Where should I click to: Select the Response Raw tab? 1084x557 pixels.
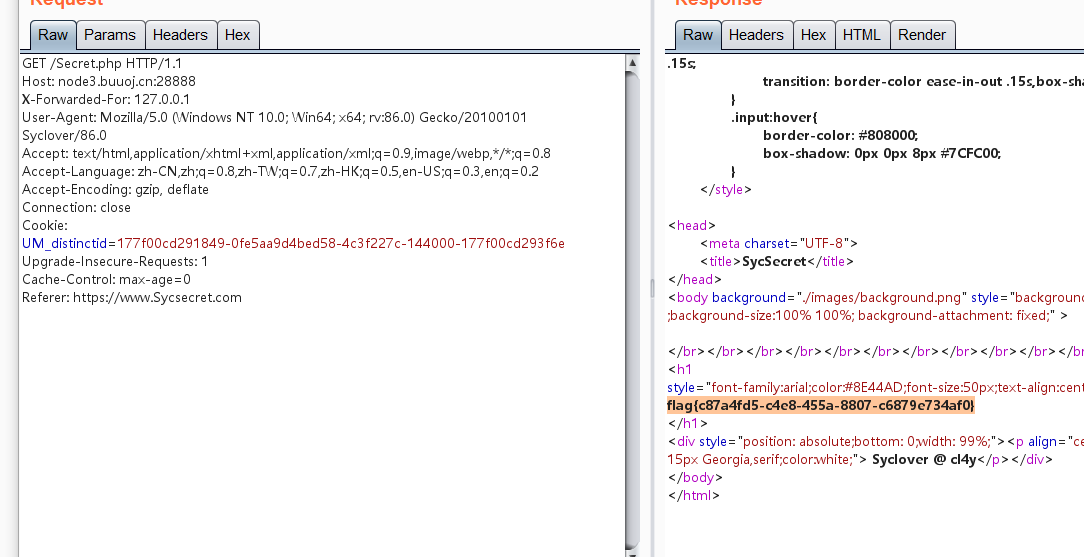point(698,35)
